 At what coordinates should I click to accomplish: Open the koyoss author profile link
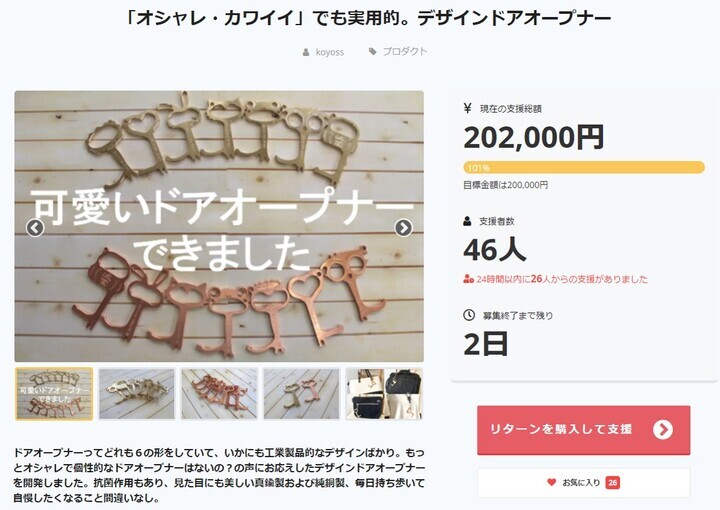point(330,52)
